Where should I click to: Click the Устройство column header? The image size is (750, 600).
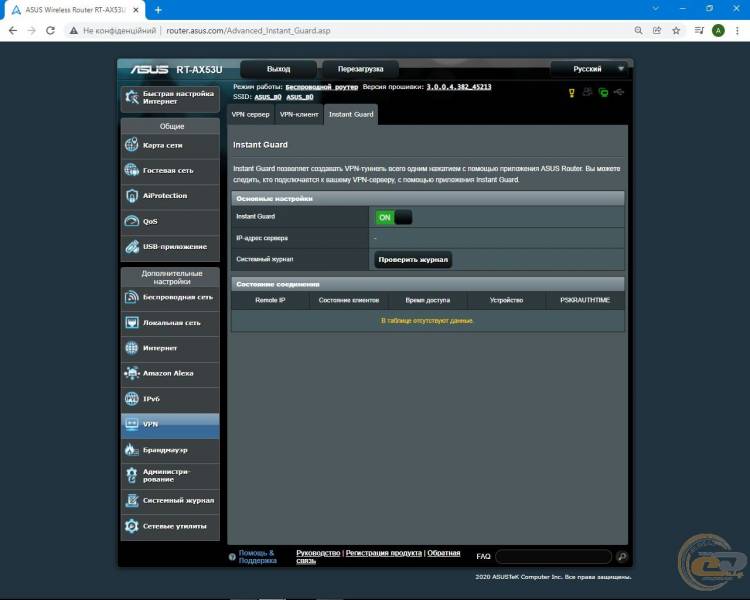507,300
